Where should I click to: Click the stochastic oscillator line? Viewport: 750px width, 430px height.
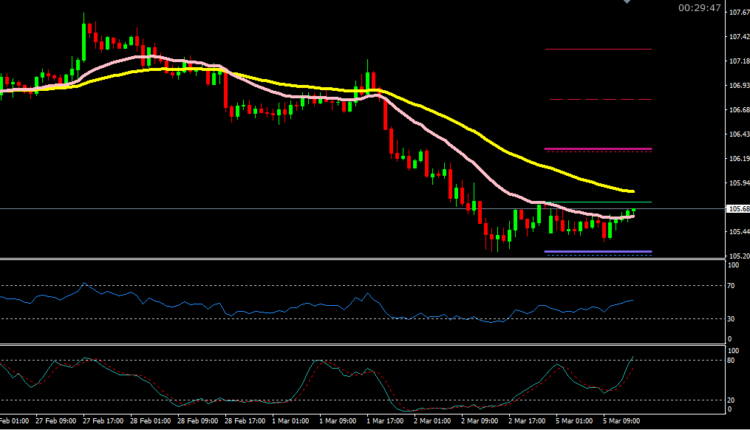click(310, 362)
